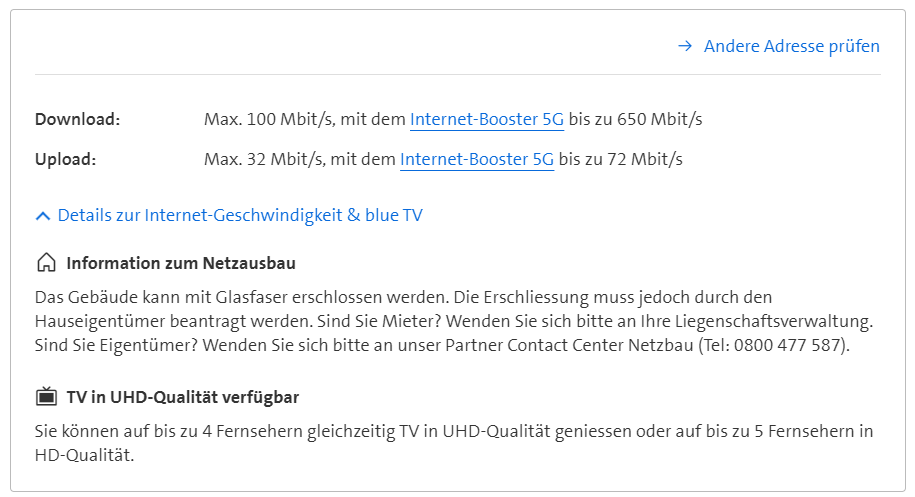Collapse Details zur Internet-Geschwindigkeit & blue TV
The width and height of the screenshot is (915, 497).
[x=240, y=215]
